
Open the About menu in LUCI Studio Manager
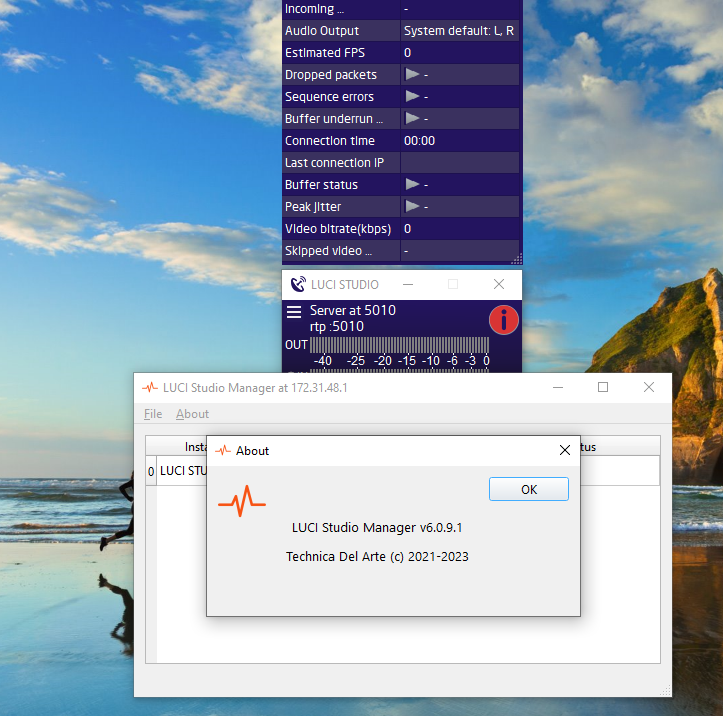click(x=192, y=414)
